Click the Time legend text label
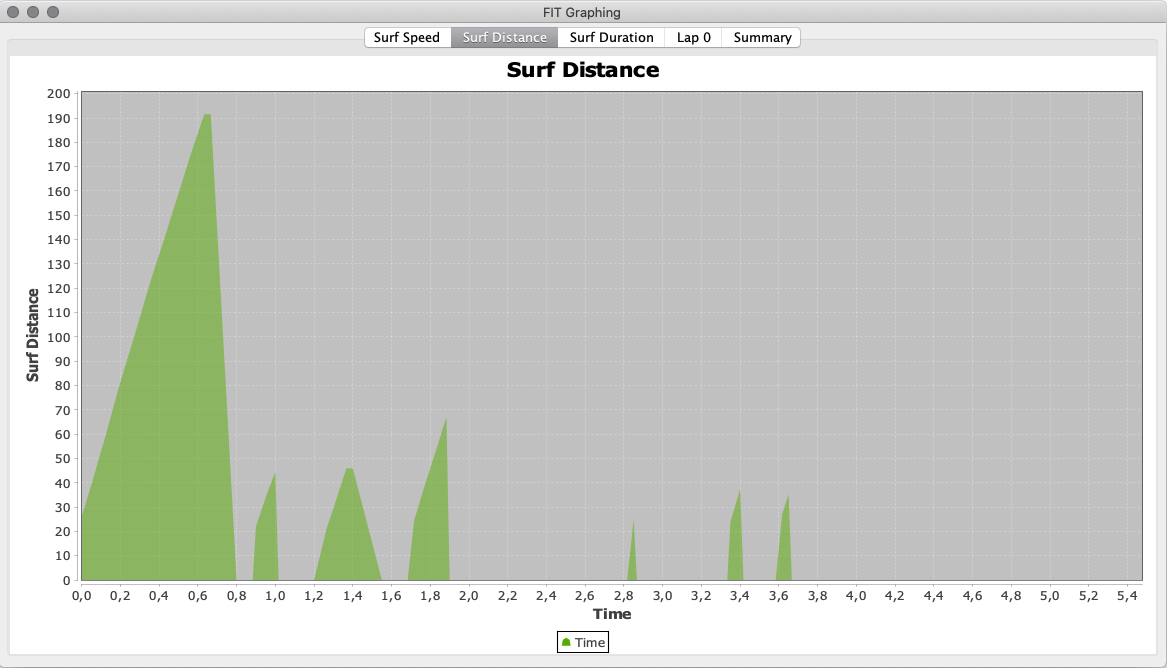1167x668 pixels. pyautogui.click(x=590, y=642)
